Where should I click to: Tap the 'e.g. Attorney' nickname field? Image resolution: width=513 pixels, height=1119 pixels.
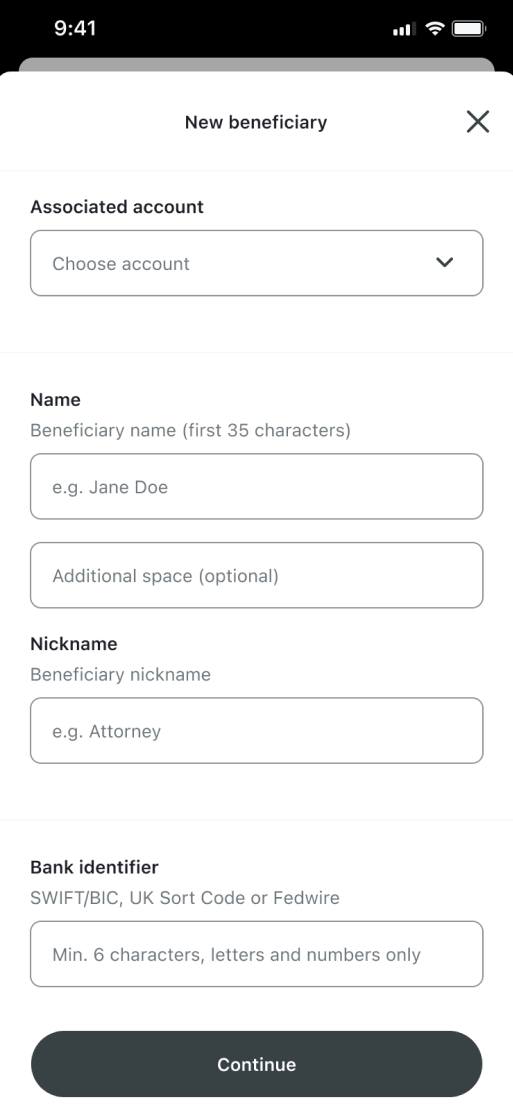click(x=256, y=730)
